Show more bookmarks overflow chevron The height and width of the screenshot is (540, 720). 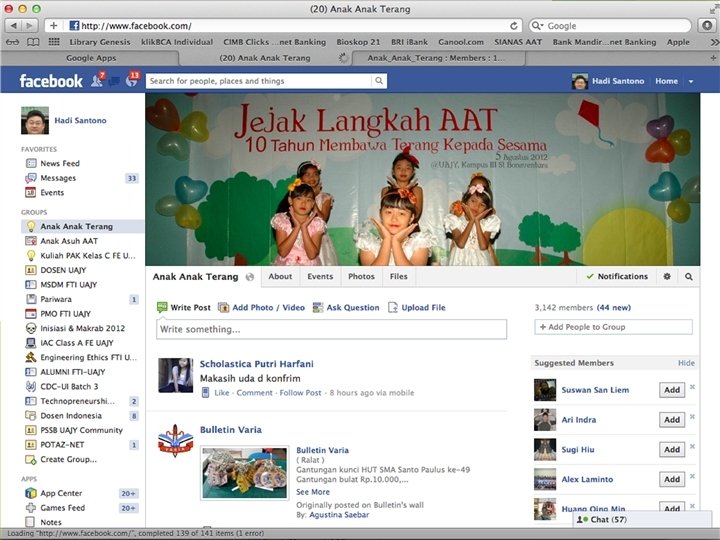[x=714, y=42]
